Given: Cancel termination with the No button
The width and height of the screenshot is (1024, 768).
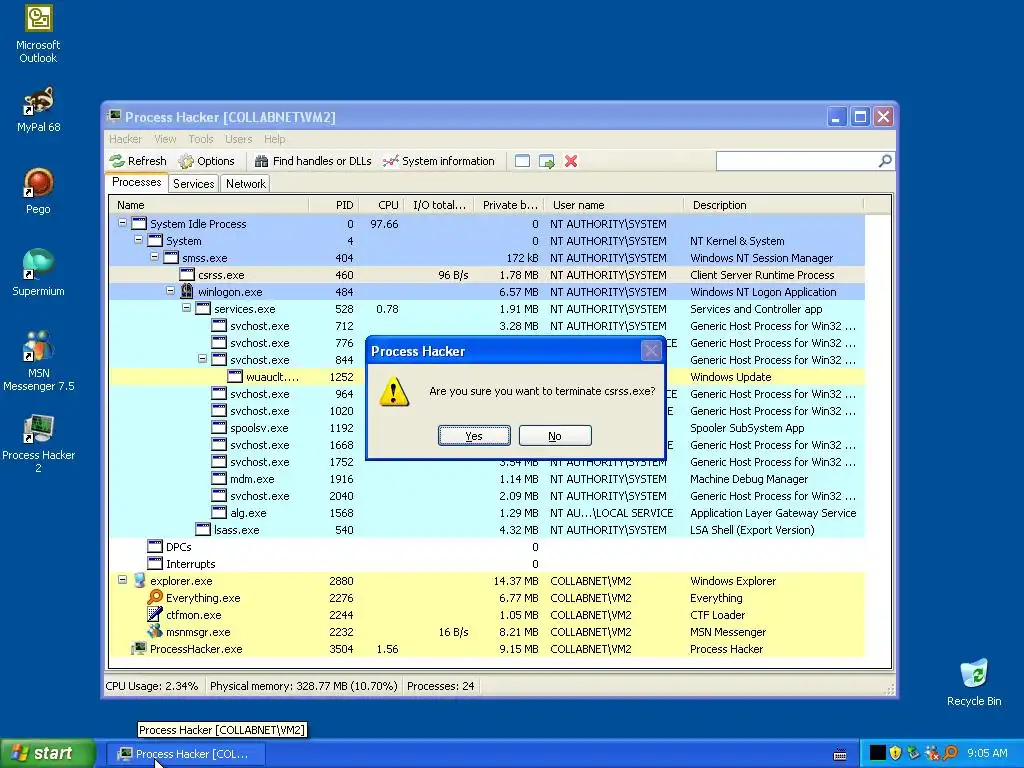Looking at the screenshot, I should pos(555,436).
